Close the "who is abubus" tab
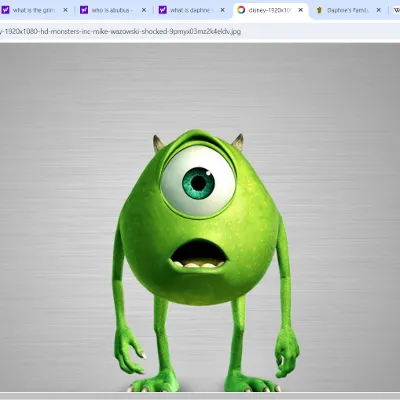400x400 pixels. pos(144,10)
